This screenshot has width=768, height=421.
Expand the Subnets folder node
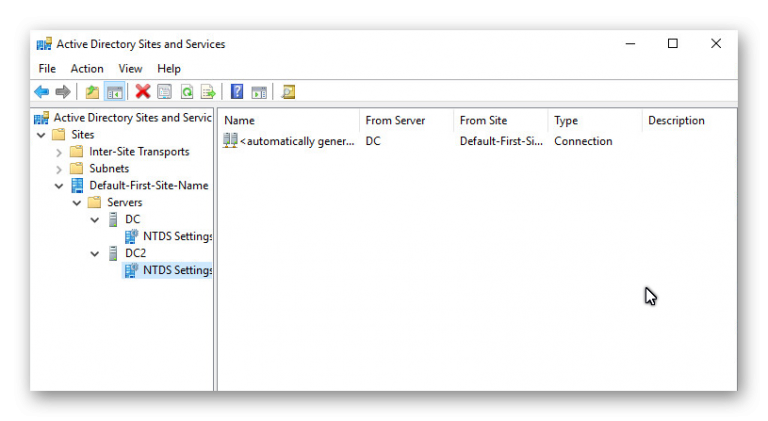(x=59, y=169)
